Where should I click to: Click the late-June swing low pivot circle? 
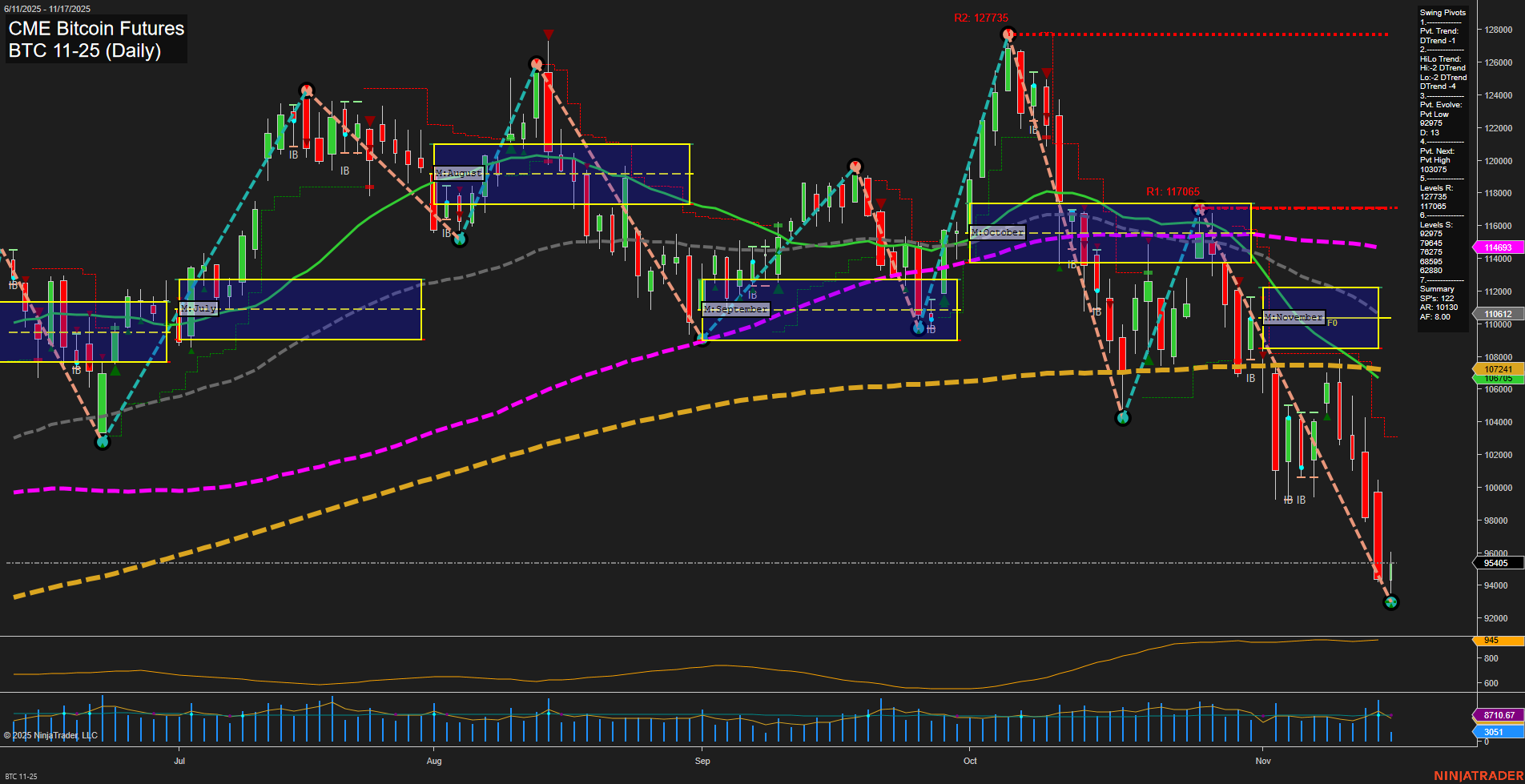pyautogui.click(x=102, y=441)
